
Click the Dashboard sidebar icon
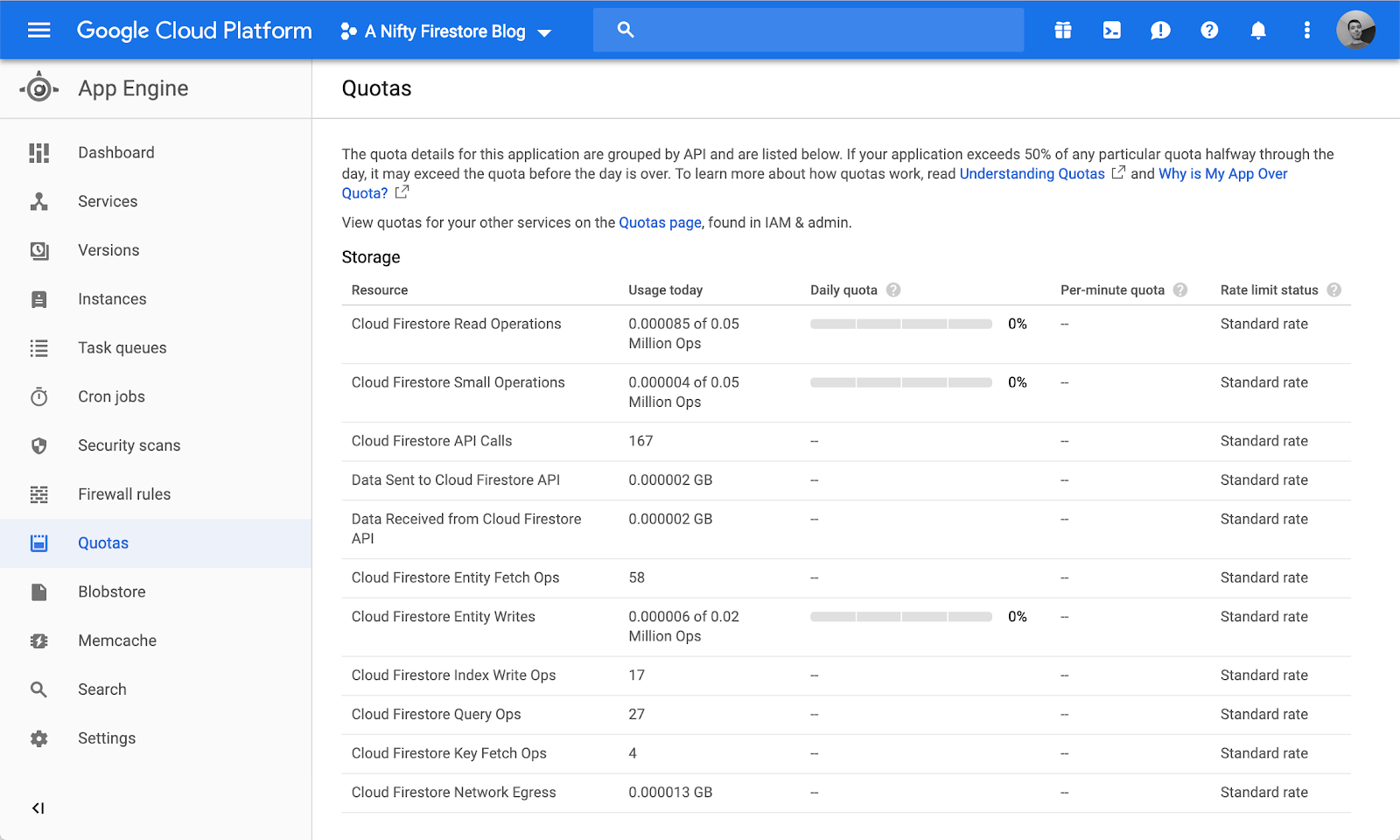click(38, 153)
